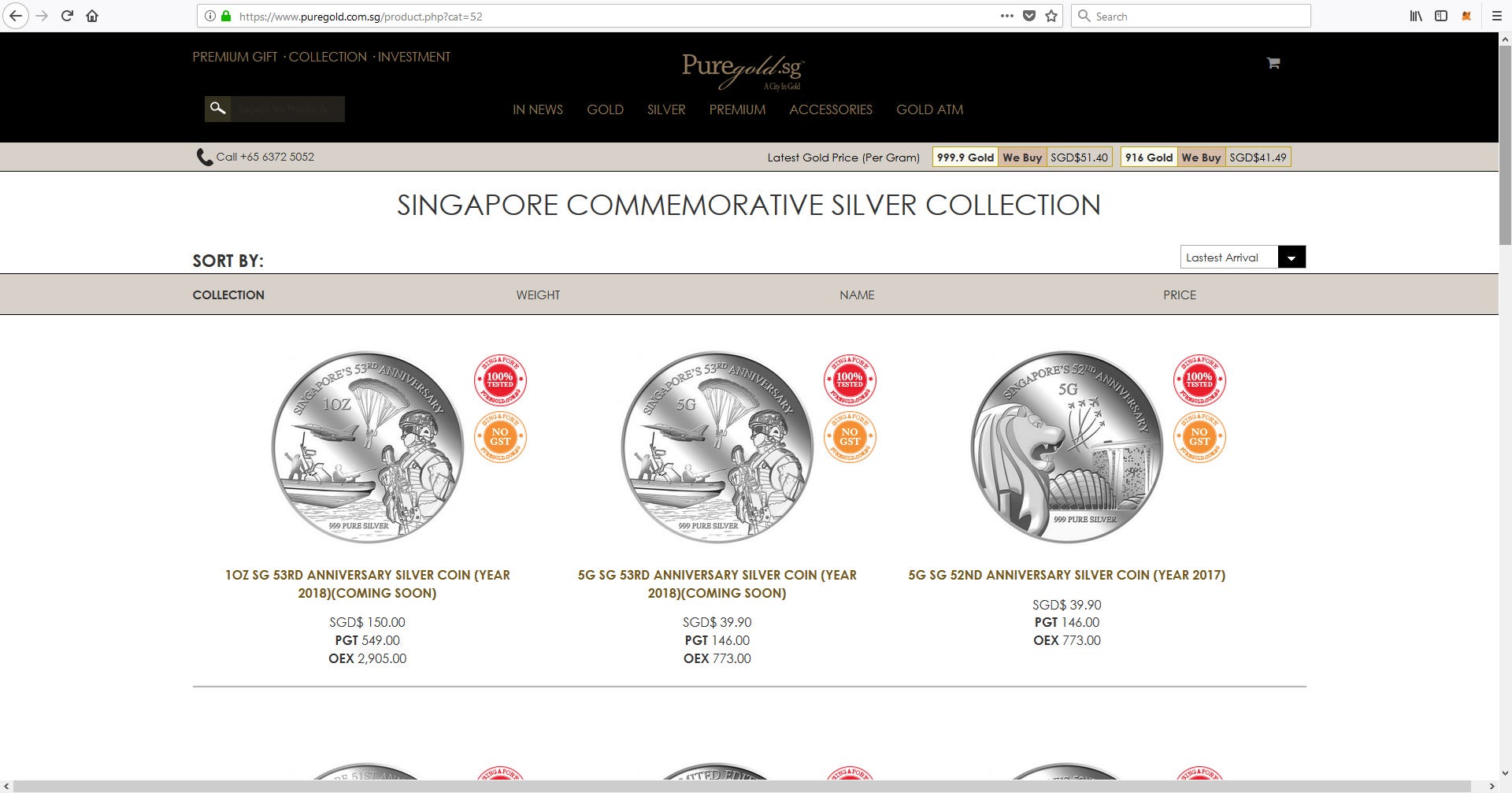The width and height of the screenshot is (1512, 793).
Task: Sort products by PRICE
Action: pos(1179,295)
